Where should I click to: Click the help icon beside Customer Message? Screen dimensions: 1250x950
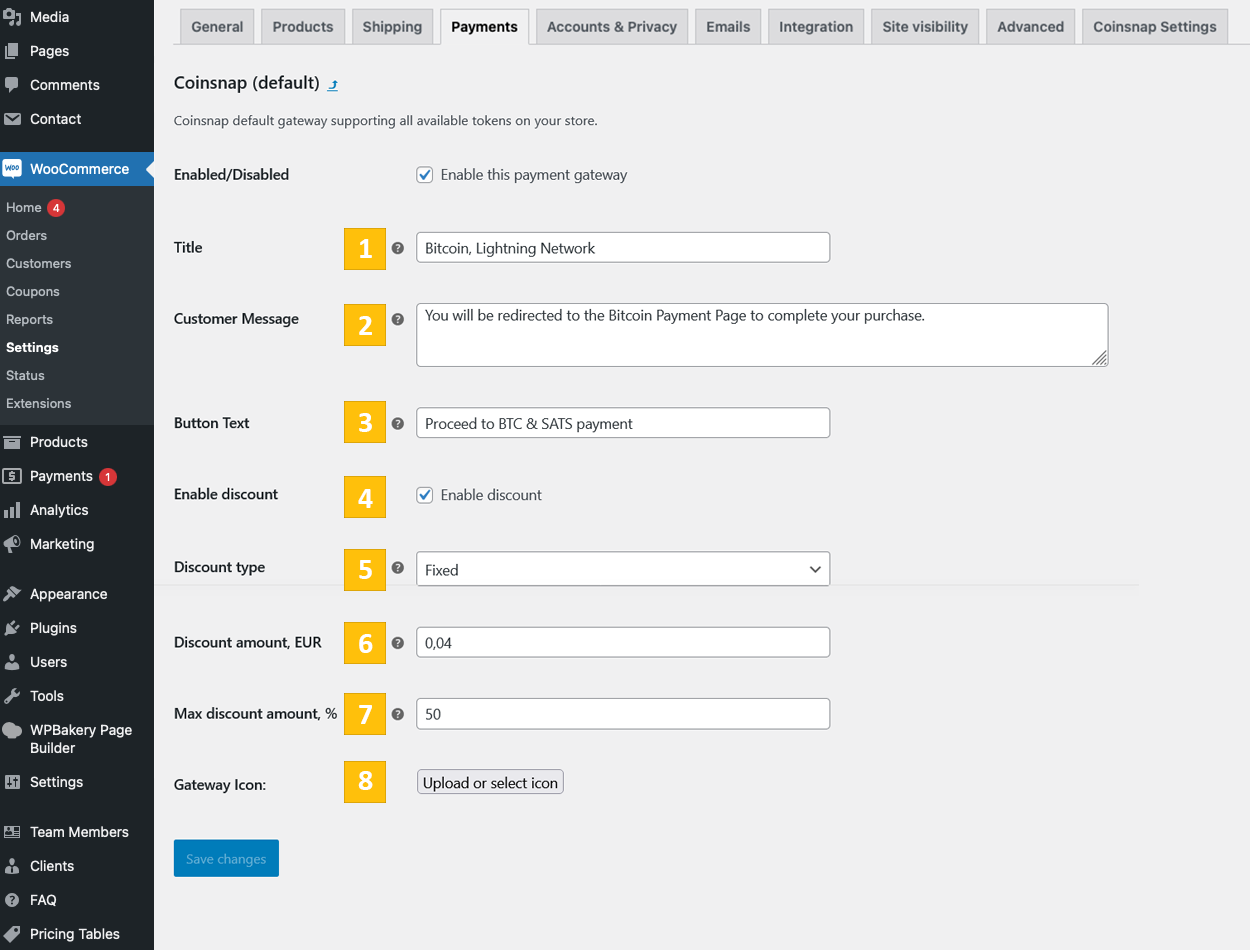click(398, 319)
